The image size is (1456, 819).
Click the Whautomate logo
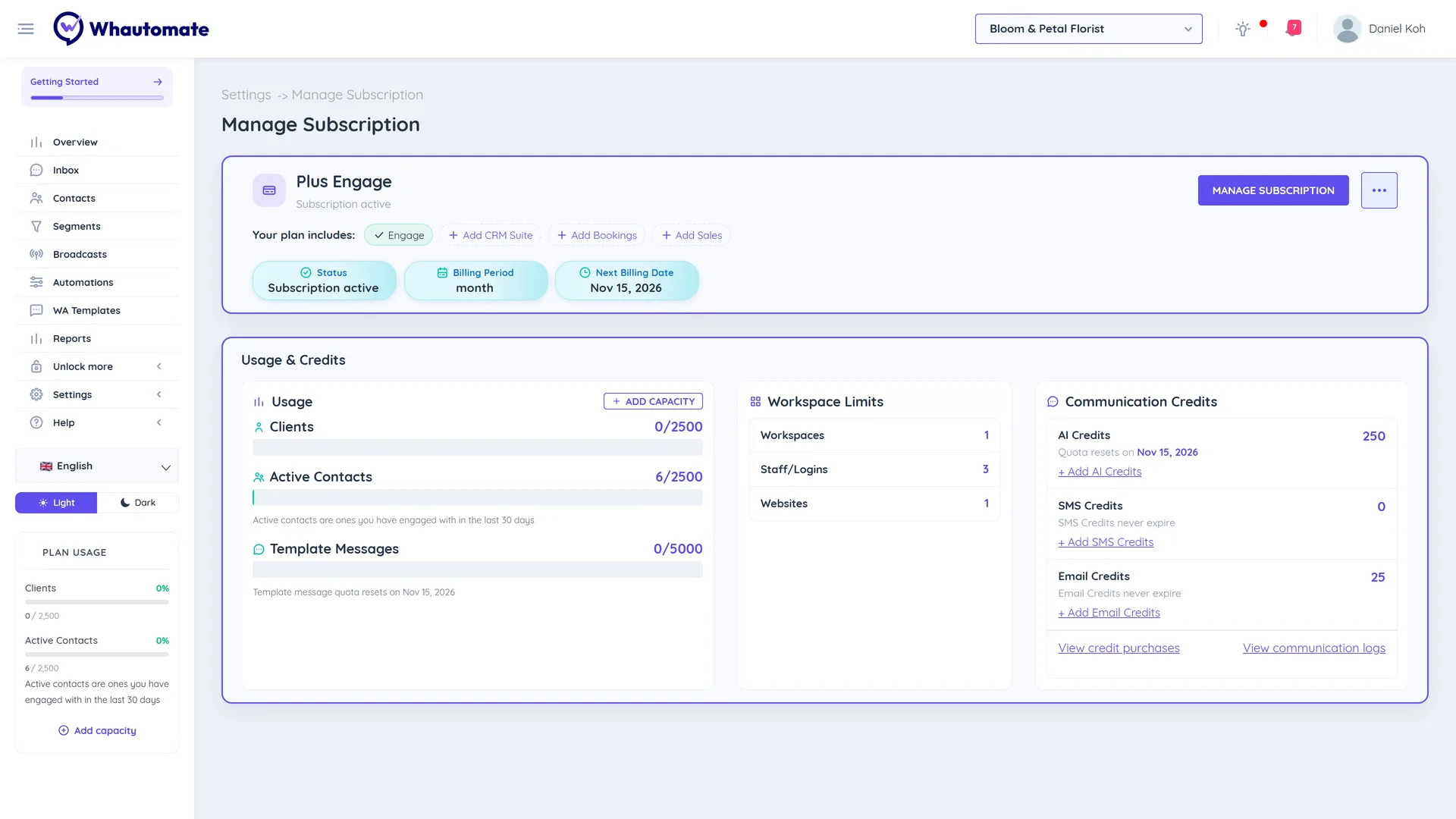coord(131,29)
